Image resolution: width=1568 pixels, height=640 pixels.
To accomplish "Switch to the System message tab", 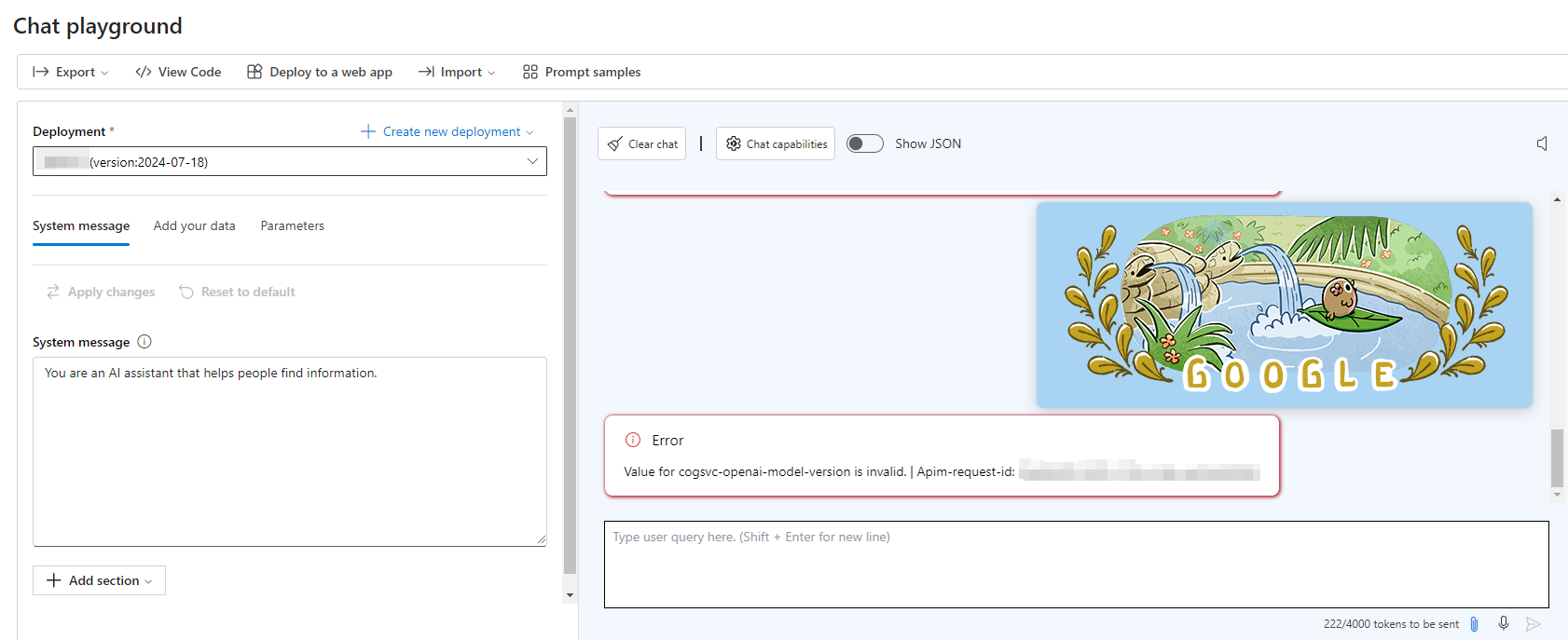I will (81, 225).
